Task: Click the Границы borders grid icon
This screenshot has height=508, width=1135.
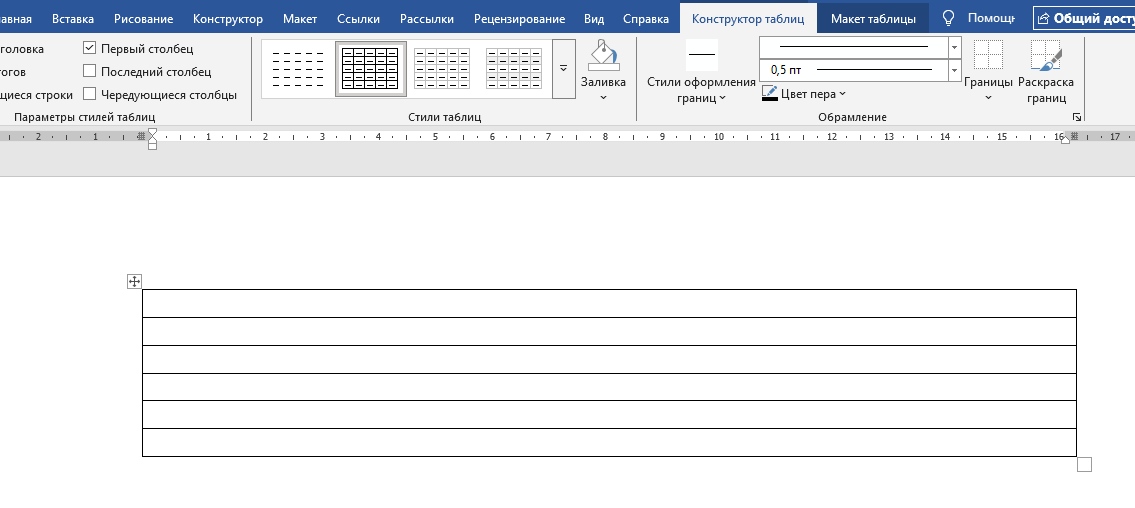Action: tap(988, 56)
